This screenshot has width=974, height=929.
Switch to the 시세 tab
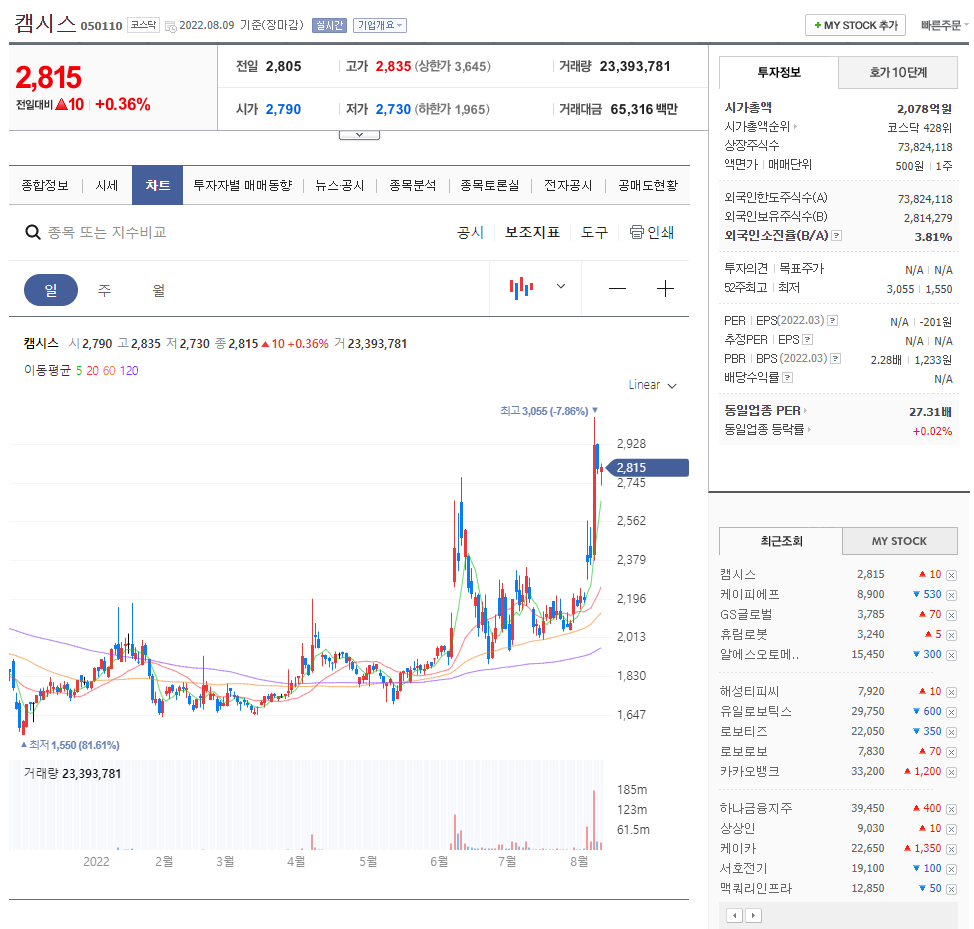click(107, 186)
